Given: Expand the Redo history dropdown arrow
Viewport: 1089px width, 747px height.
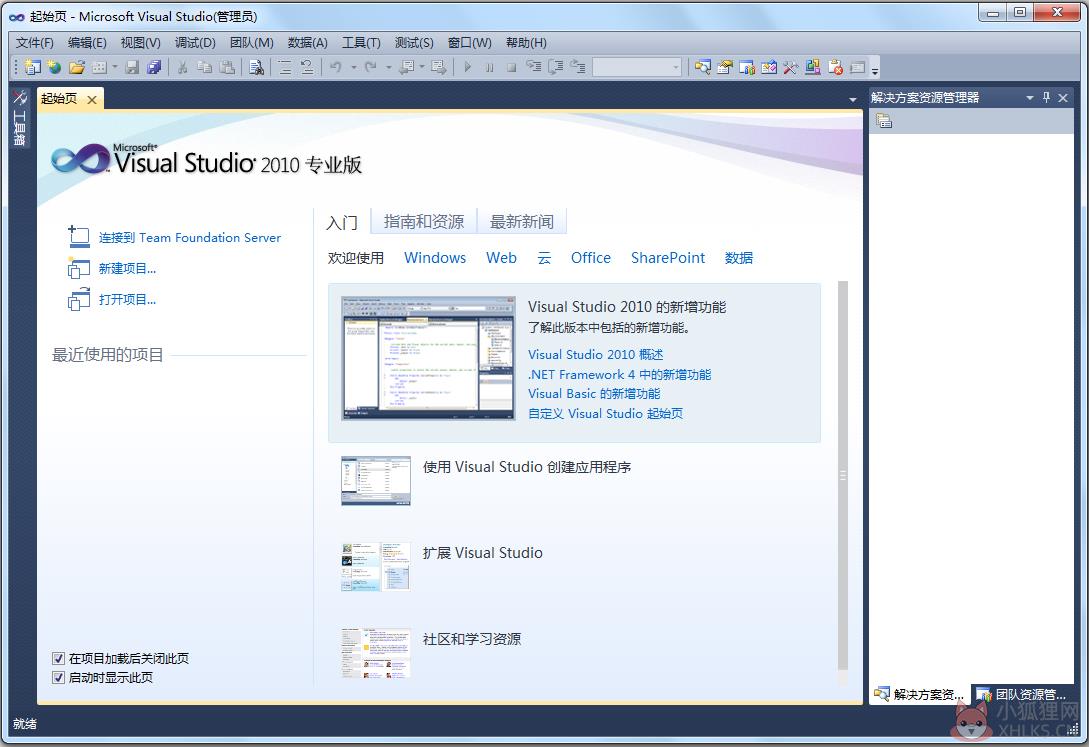Looking at the screenshot, I should [388, 67].
